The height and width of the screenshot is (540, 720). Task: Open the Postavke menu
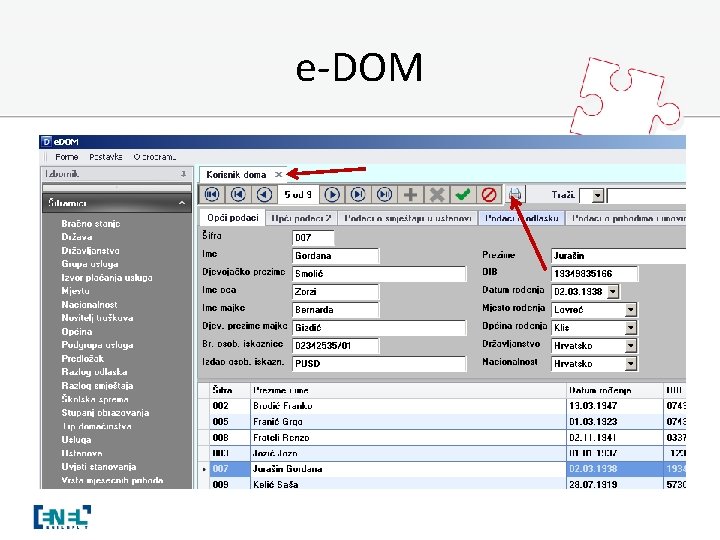point(106,157)
